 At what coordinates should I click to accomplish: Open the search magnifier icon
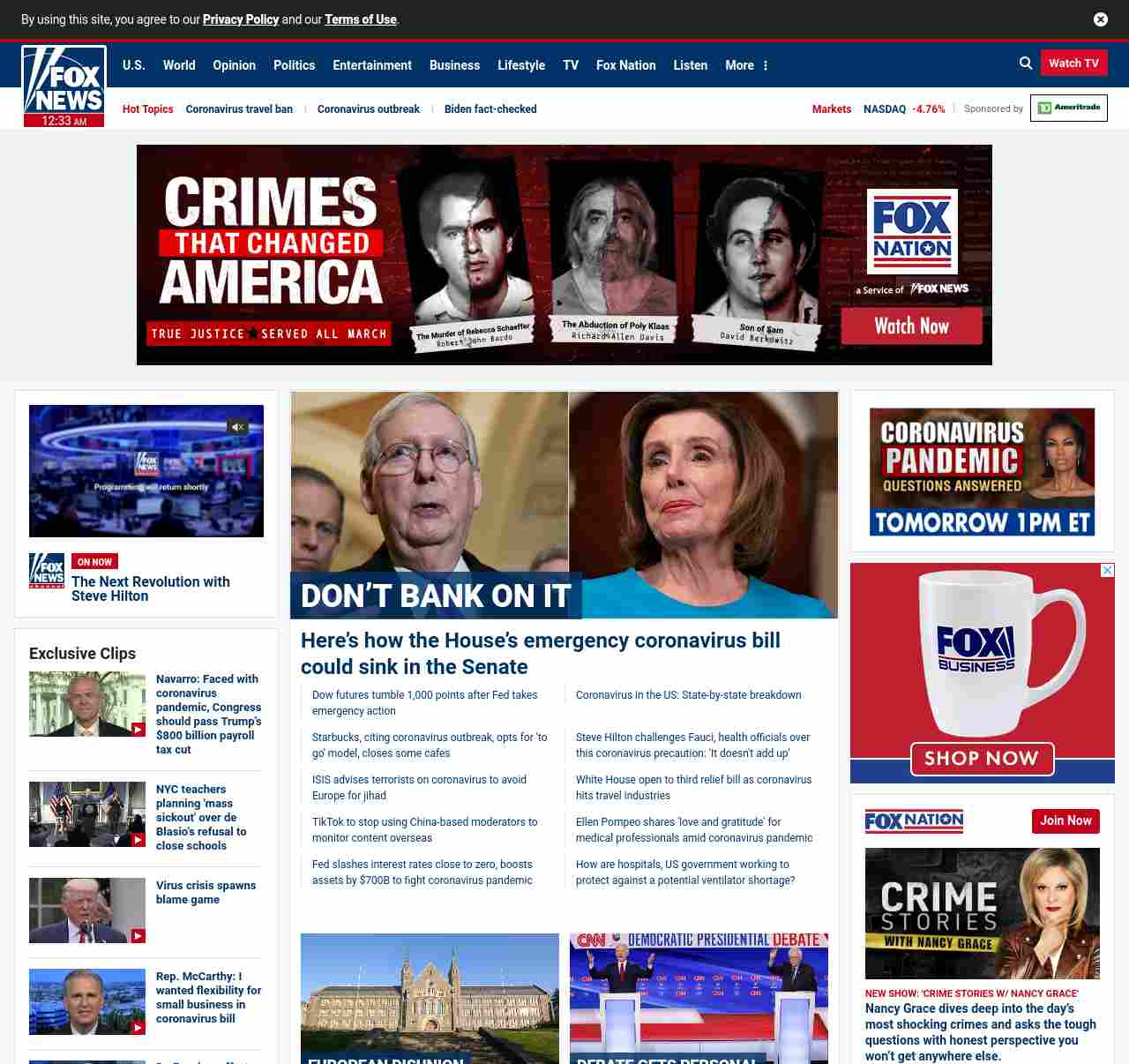pos(1026,64)
